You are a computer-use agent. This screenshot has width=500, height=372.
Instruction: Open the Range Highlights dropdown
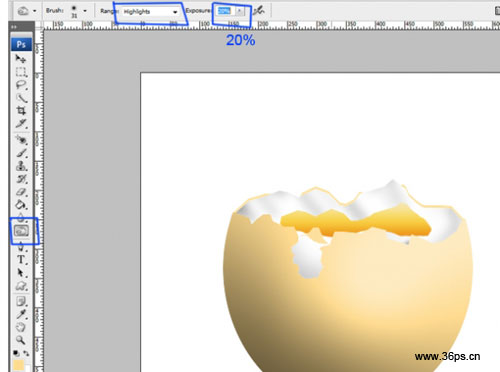pyautogui.click(x=150, y=12)
